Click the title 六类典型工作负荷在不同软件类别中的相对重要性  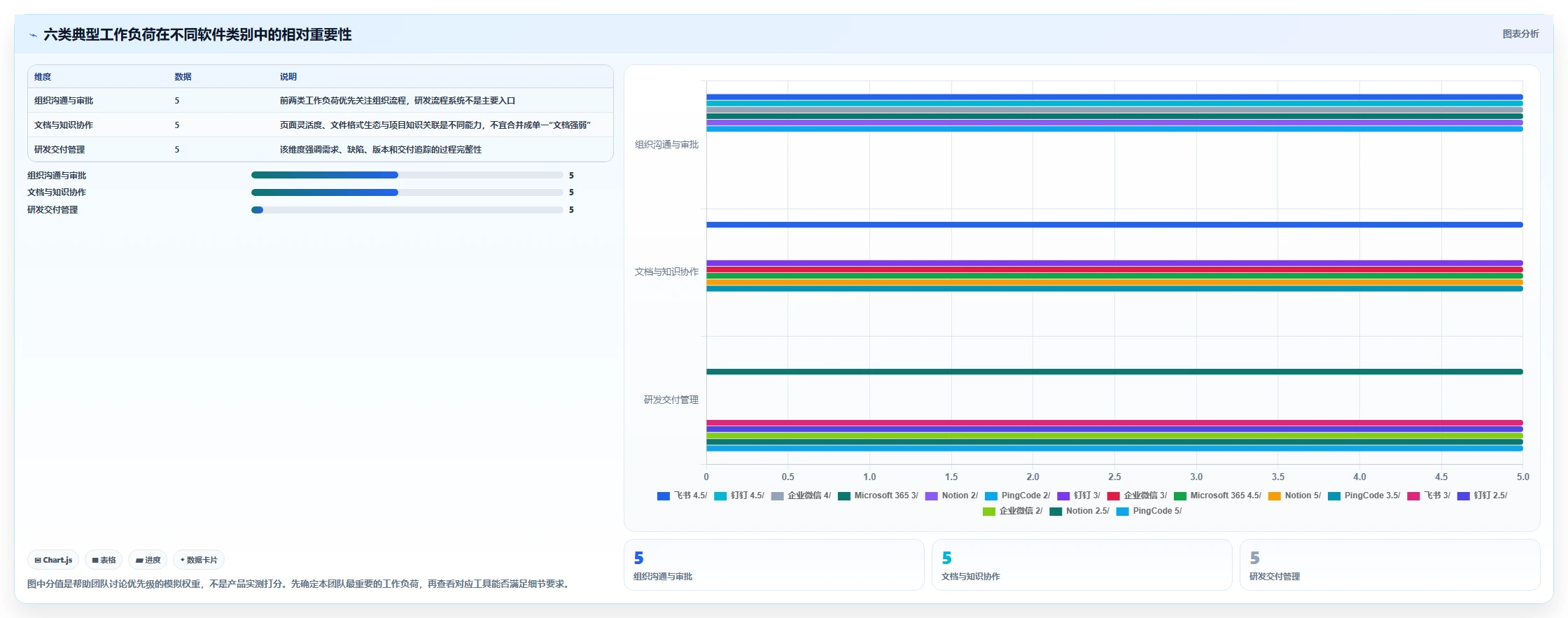tap(197, 35)
